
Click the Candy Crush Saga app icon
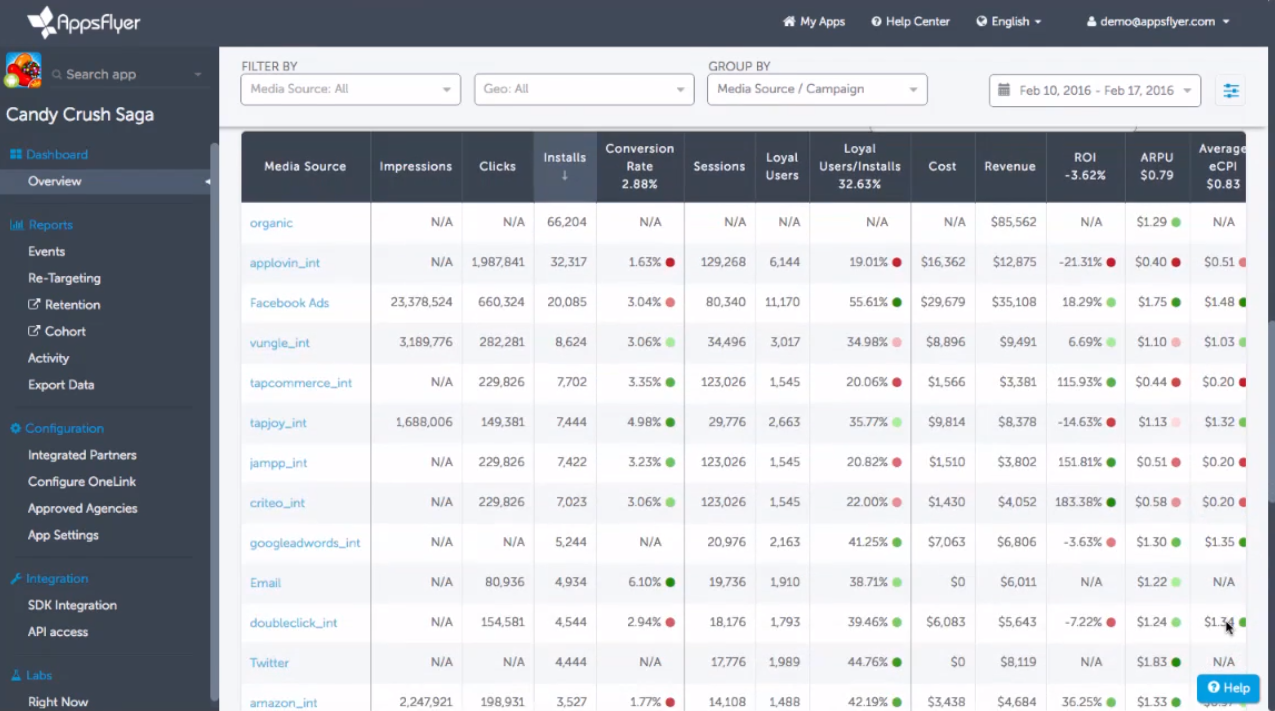(23, 71)
